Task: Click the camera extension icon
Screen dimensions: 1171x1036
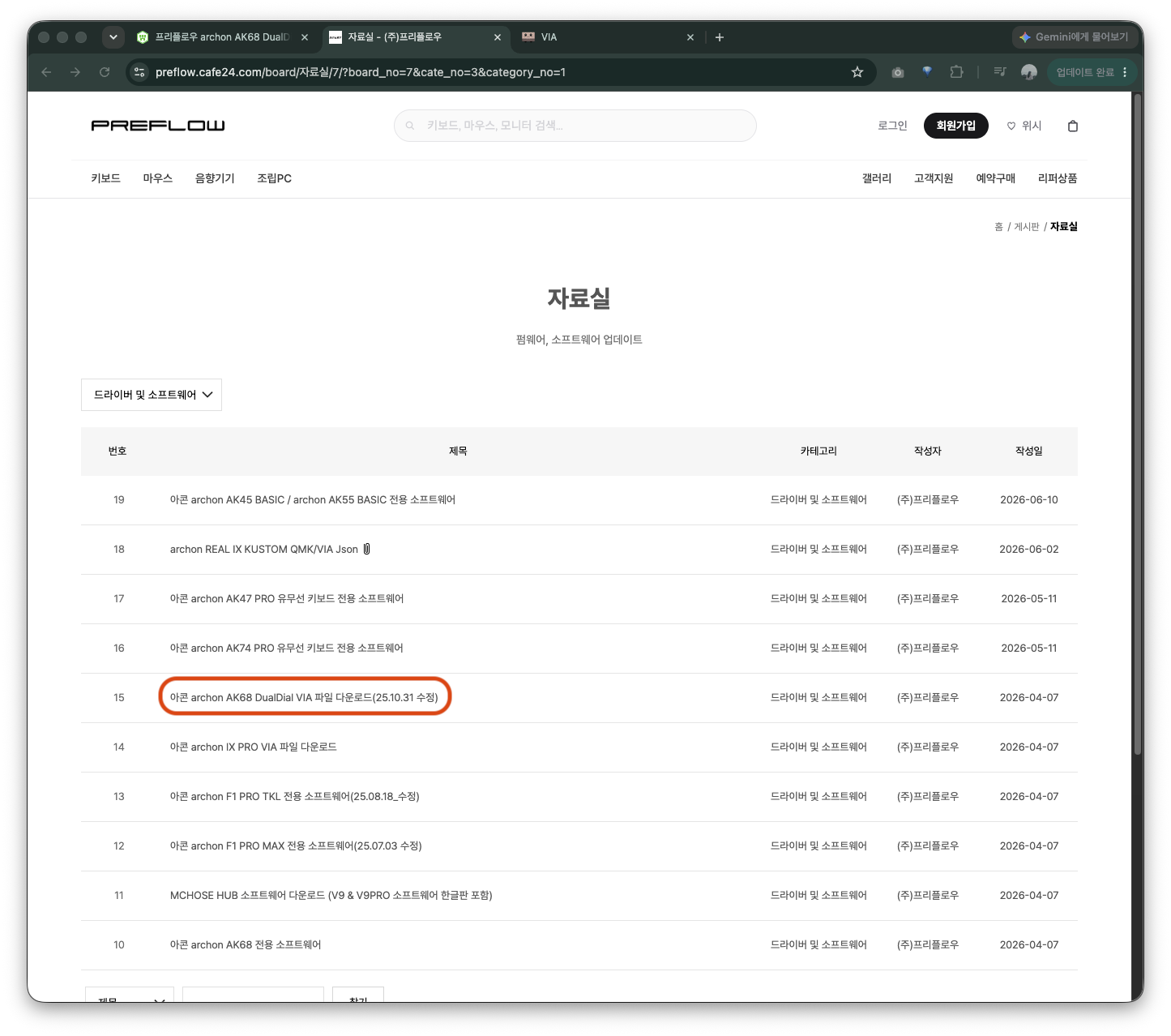Action: click(x=898, y=72)
